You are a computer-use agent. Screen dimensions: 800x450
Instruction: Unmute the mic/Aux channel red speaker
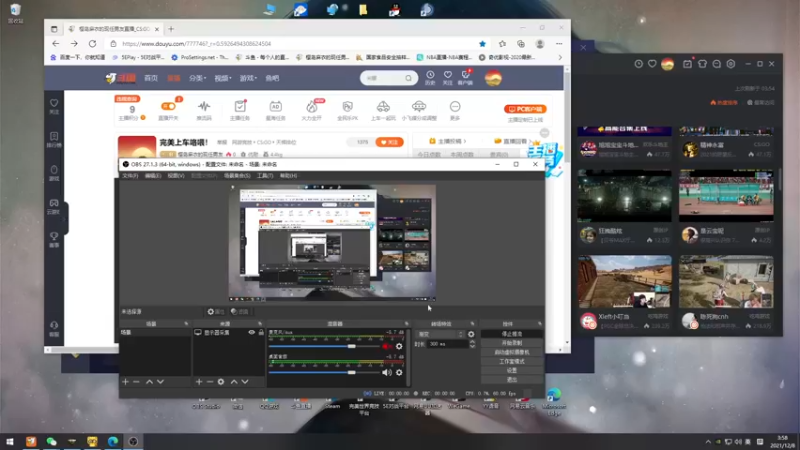click(x=386, y=346)
